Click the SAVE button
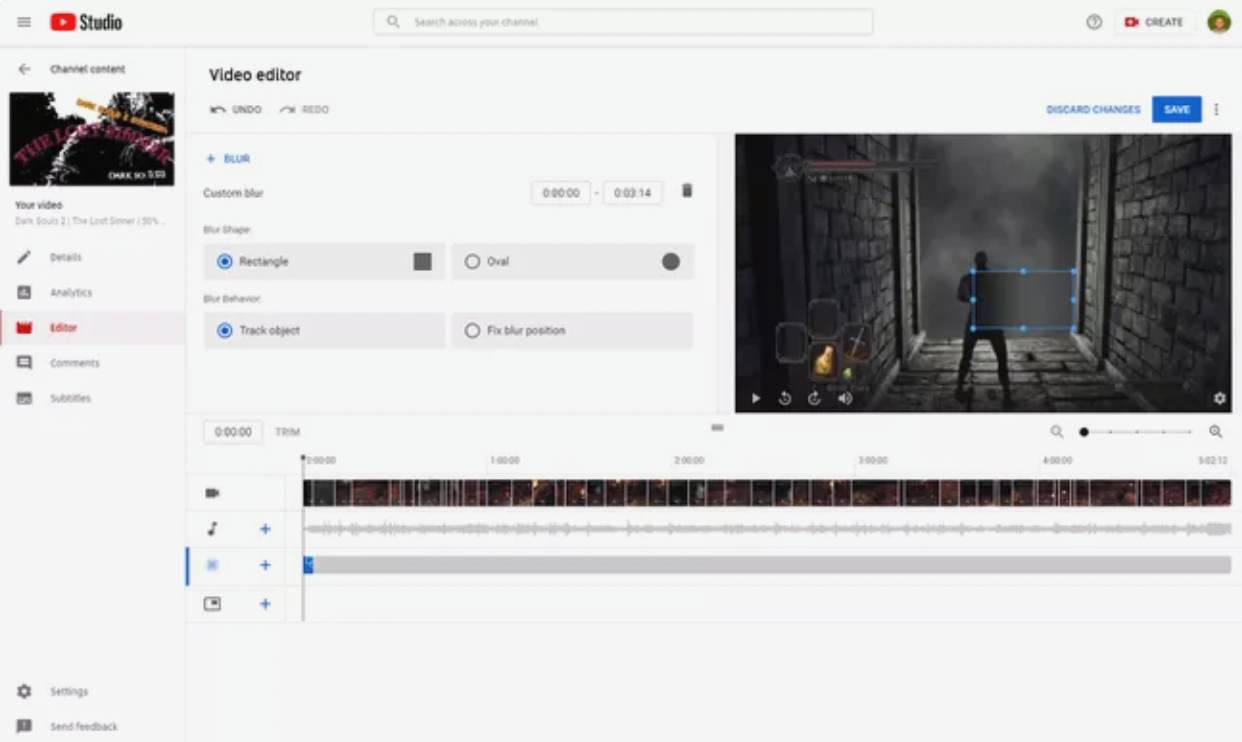 tap(1176, 109)
